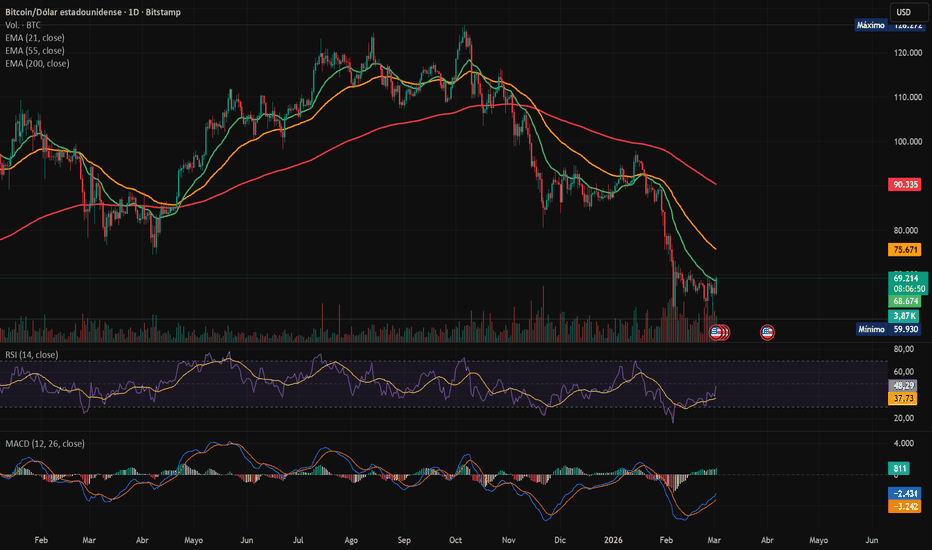Viewport: 932px width, 550px height.
Task: Click the 3,87K volume value tag
Action: tap(904, 316)
